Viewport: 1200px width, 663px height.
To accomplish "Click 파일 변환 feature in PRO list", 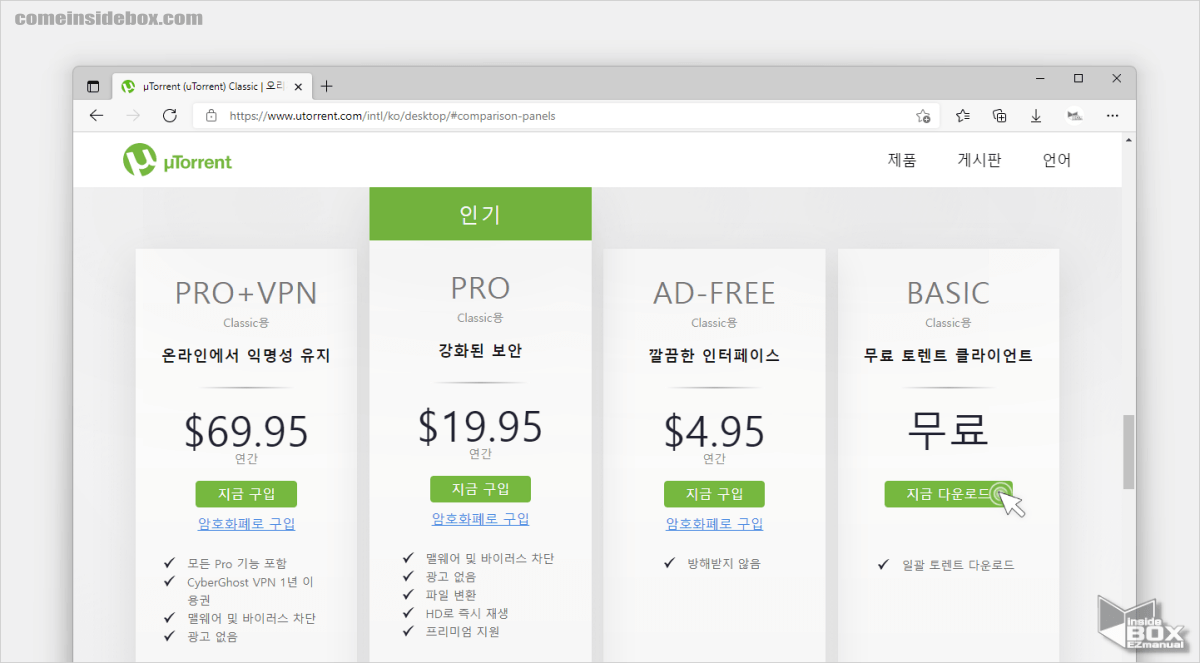I will click(451, 595).
